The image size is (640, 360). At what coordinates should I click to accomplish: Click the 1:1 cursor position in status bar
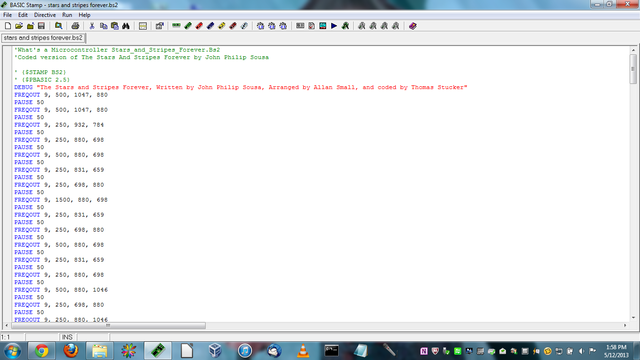click(x=6, y=337)
